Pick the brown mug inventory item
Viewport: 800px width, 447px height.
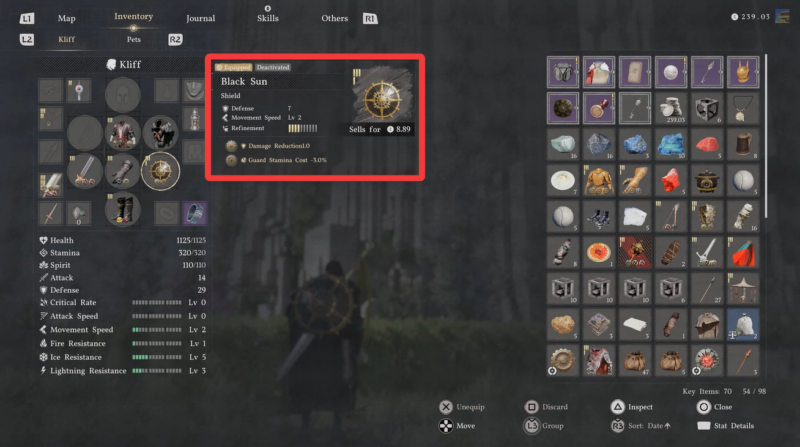742,144
